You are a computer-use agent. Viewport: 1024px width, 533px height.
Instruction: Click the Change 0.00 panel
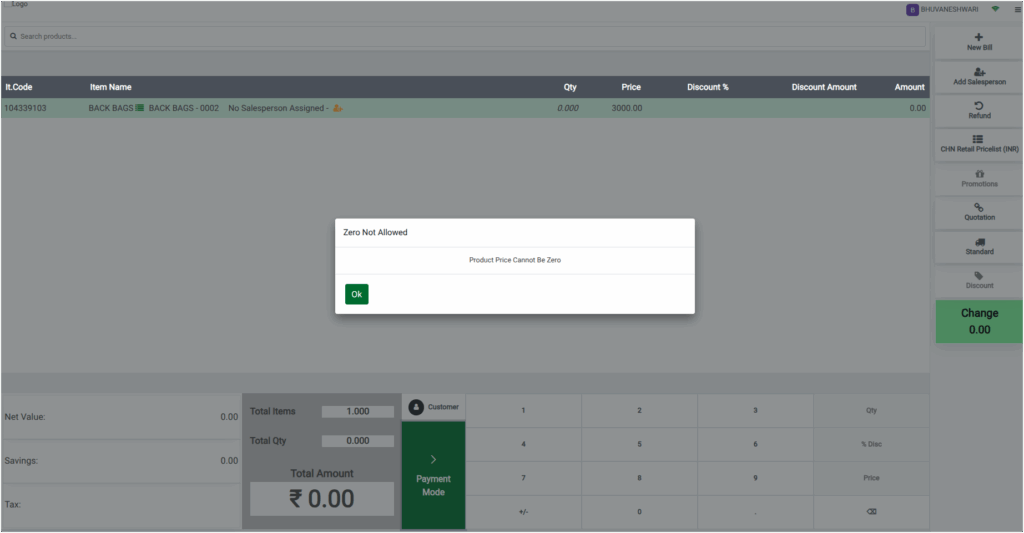979,321
